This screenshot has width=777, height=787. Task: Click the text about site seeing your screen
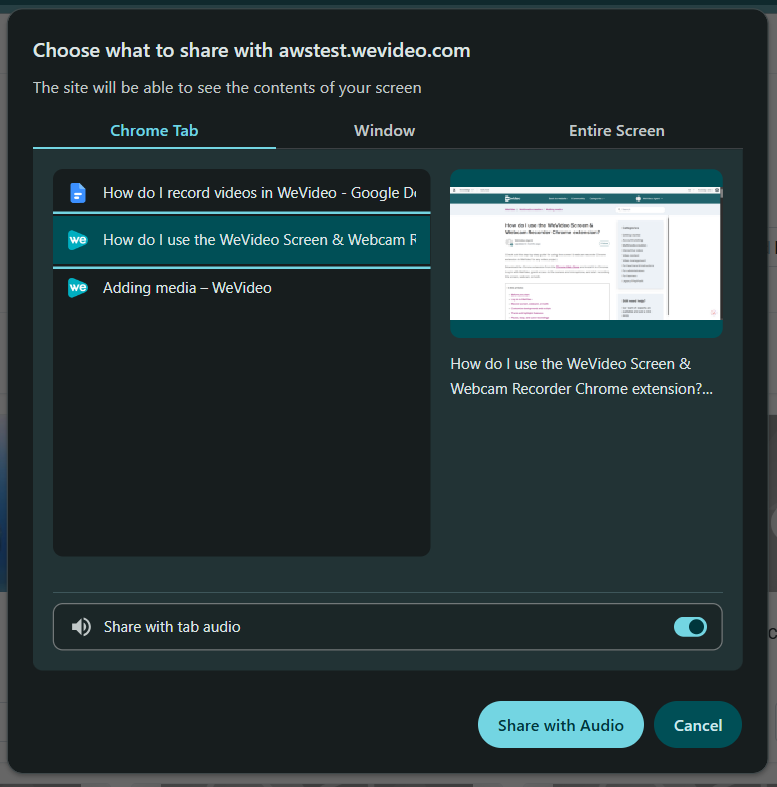point(227,88)
